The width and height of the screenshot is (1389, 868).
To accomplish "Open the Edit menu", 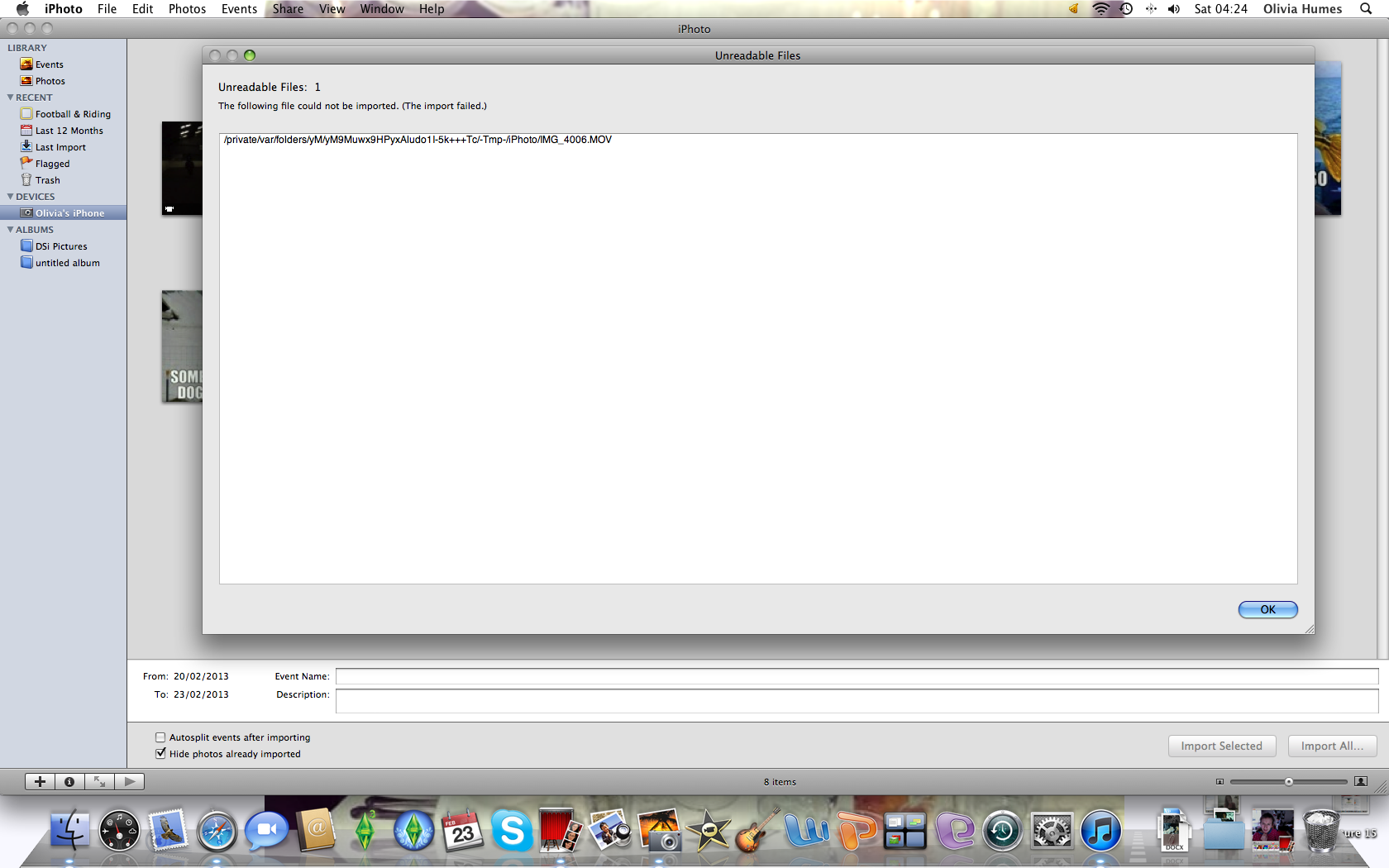I will click(x=142, y=9).
